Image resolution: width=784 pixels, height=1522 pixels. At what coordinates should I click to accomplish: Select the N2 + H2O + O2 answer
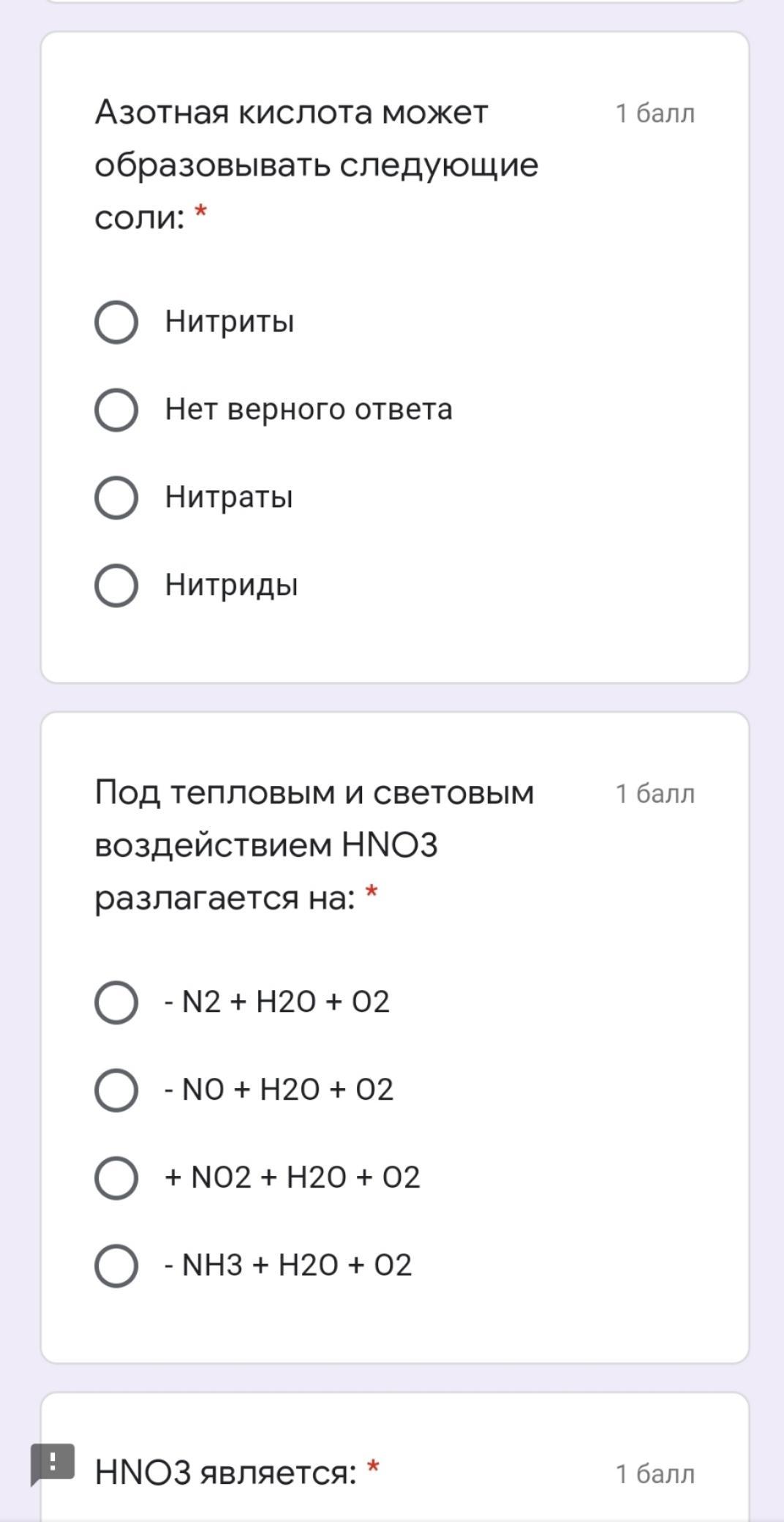[116, 1002]
